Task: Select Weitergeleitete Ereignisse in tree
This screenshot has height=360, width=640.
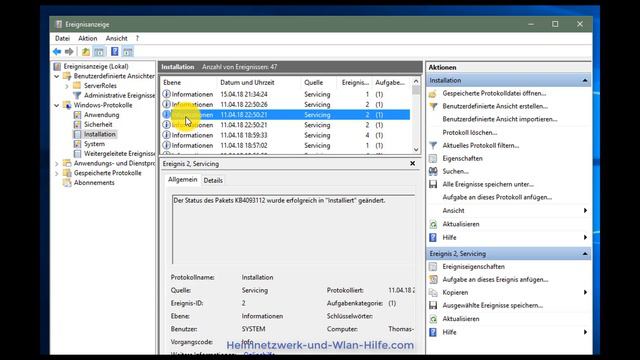Action: 119,153
